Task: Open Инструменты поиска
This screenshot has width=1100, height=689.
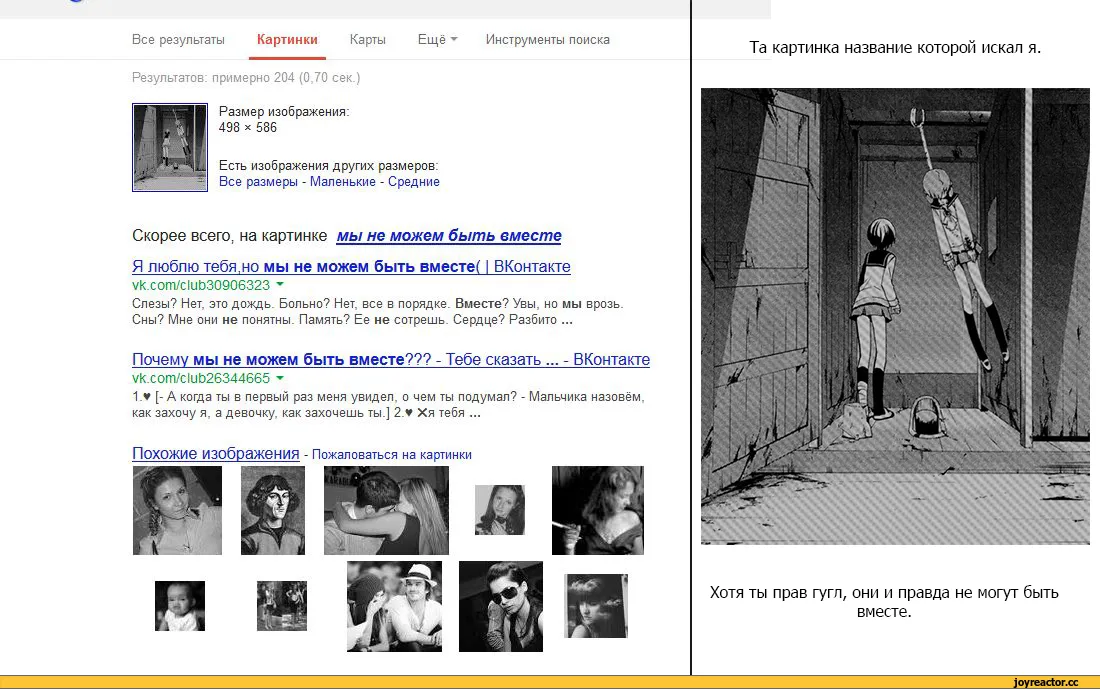Action: 547,40
